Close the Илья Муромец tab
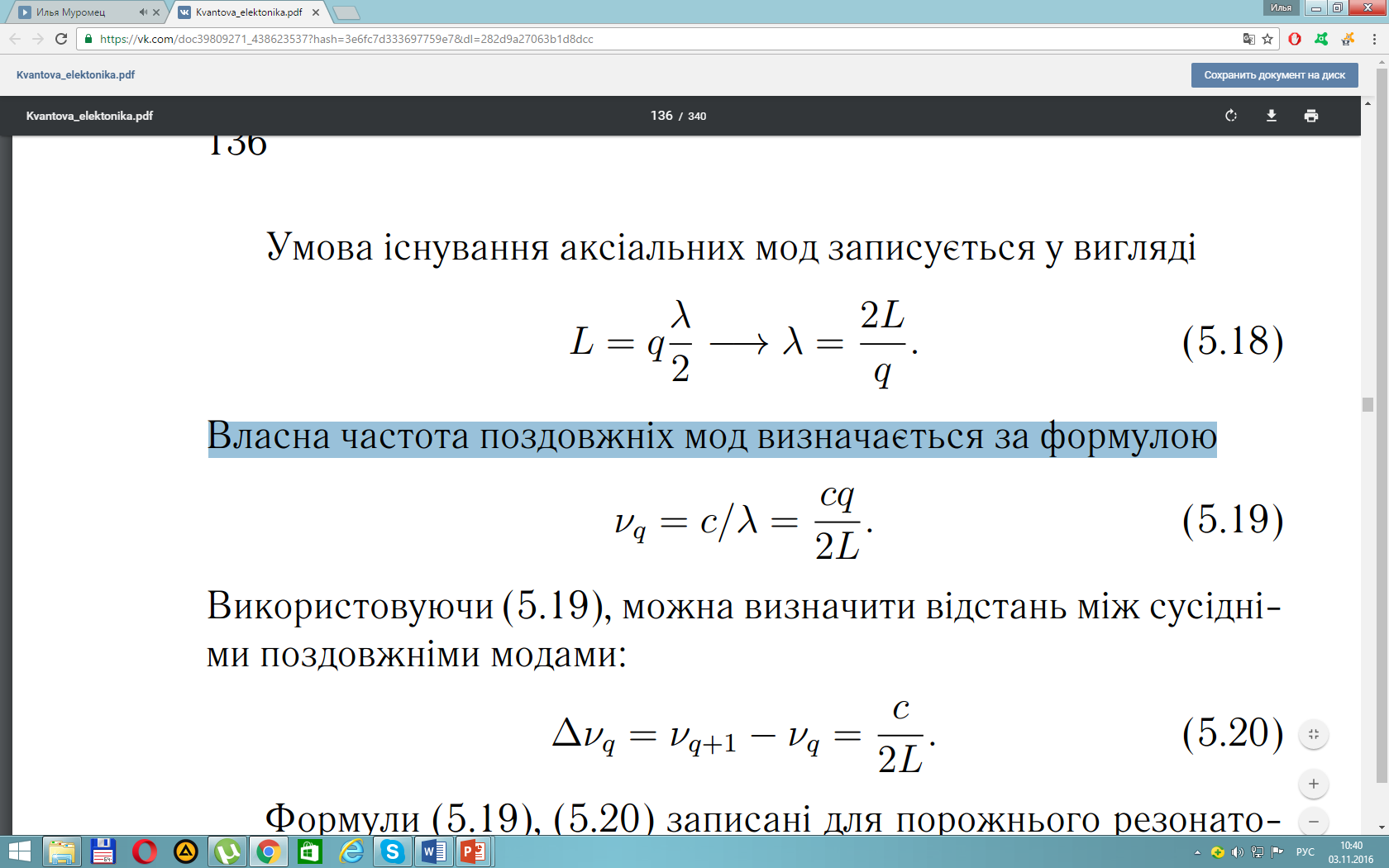Image resolution: width=1389 pixels, height=868 pixels. click(156, 12)
